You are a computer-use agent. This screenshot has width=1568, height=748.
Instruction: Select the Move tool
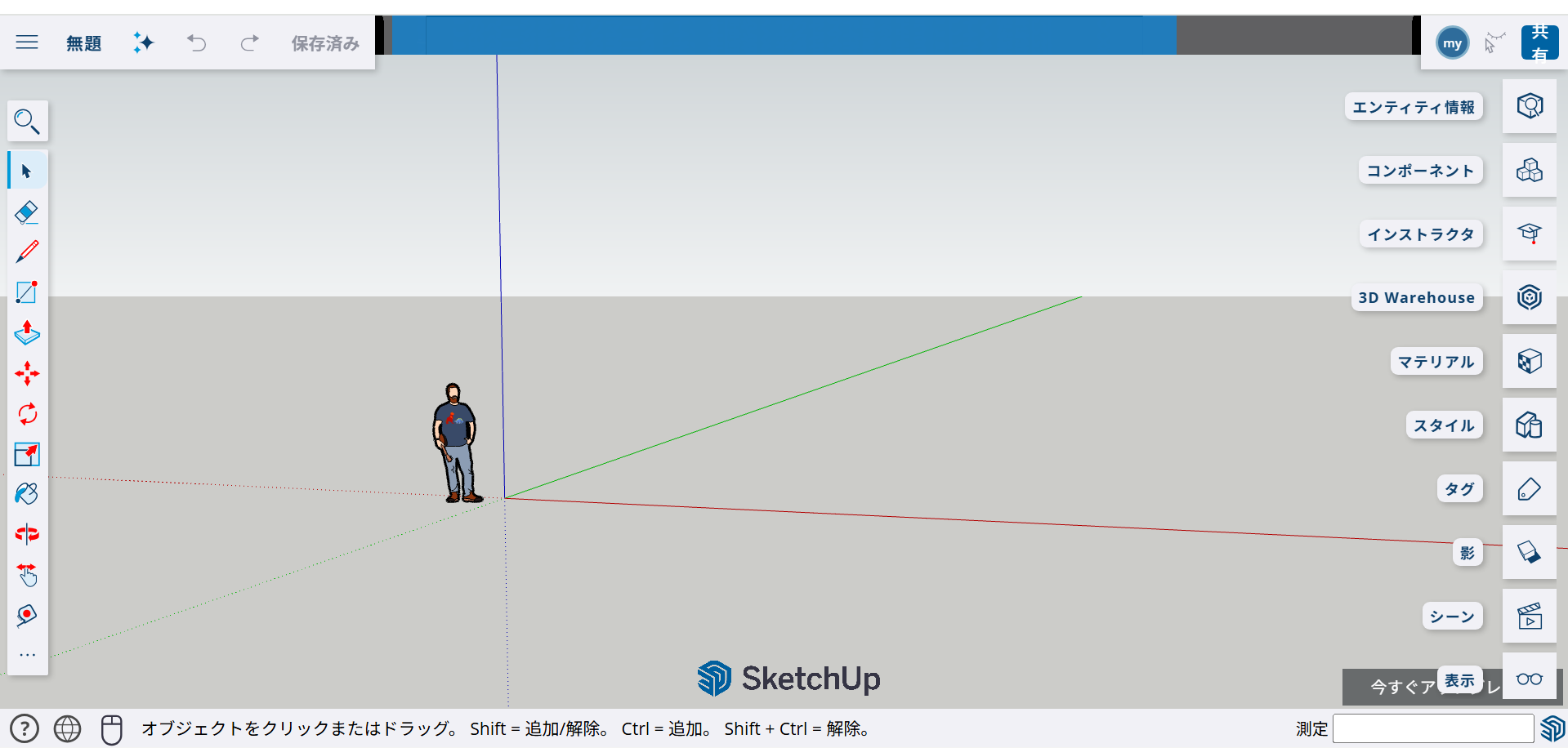27,373
